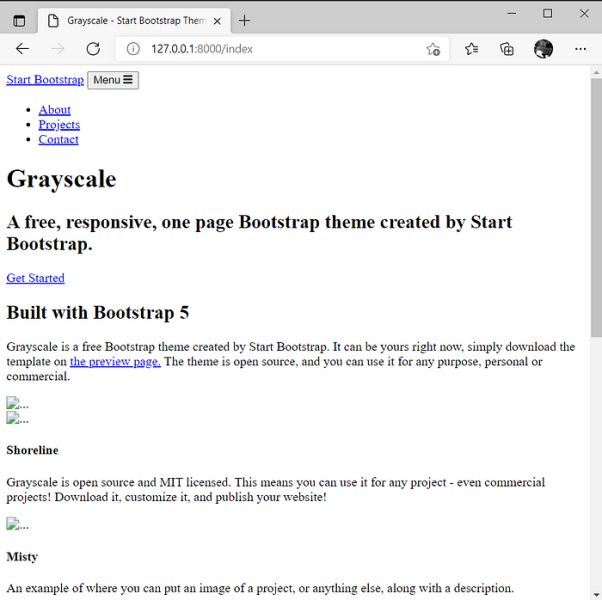The height and width of the screenshot is (600, 602).
Task: Click the browser back arrow
Action: tap(22, 49)
